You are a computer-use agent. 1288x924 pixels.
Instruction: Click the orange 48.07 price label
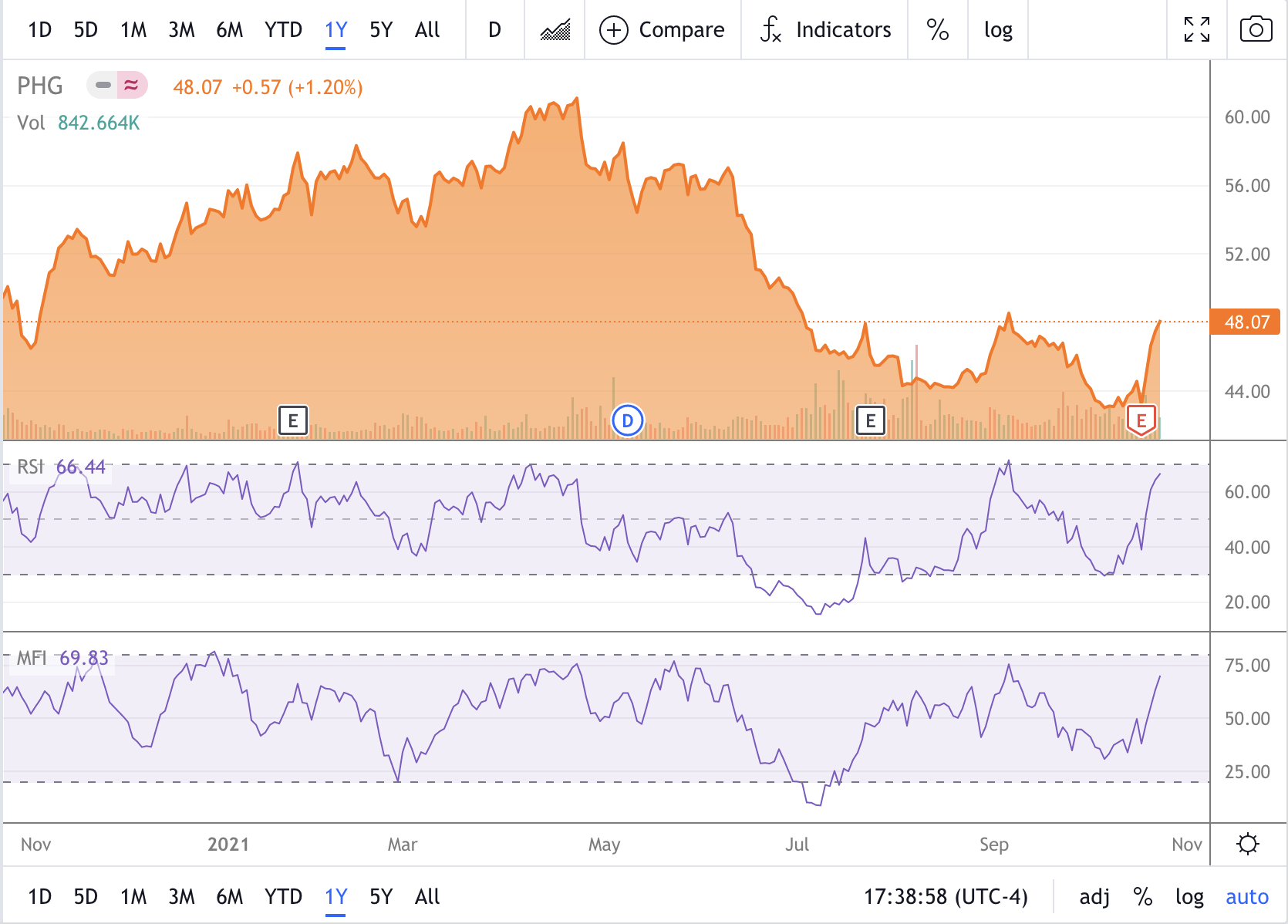tap(1246, 322)
